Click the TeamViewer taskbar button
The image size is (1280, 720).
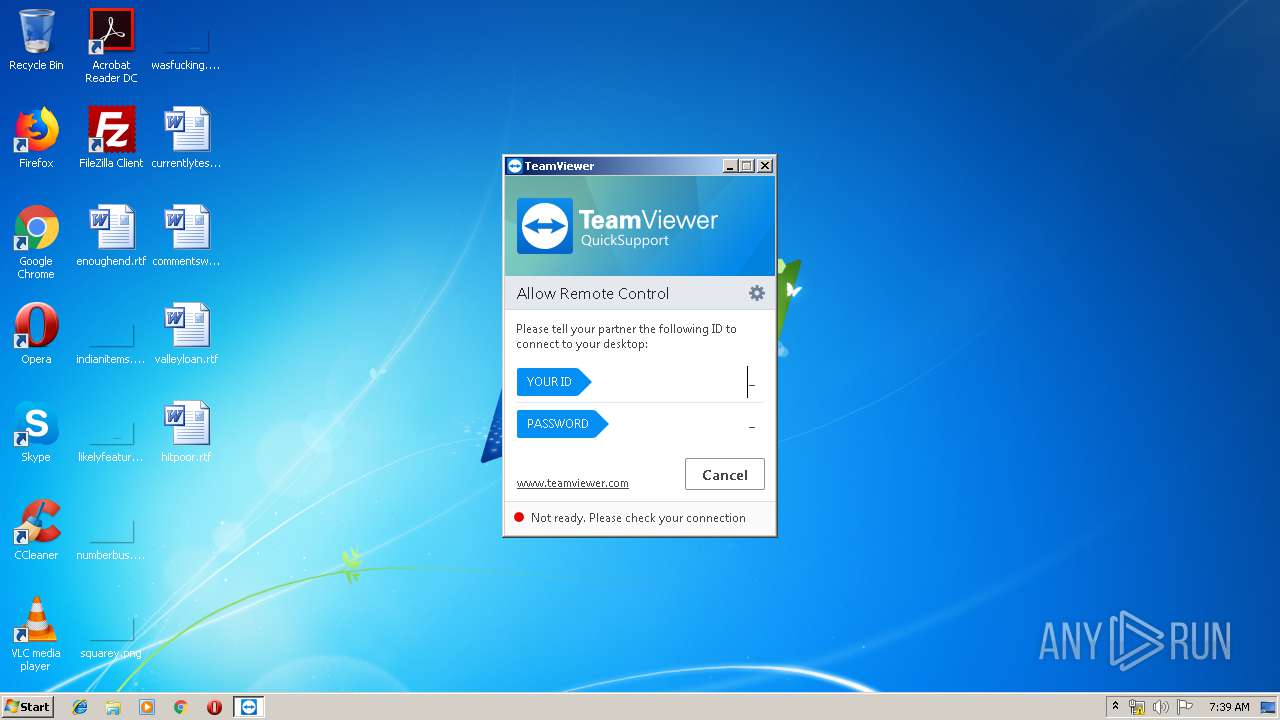(x=249, y=707)
